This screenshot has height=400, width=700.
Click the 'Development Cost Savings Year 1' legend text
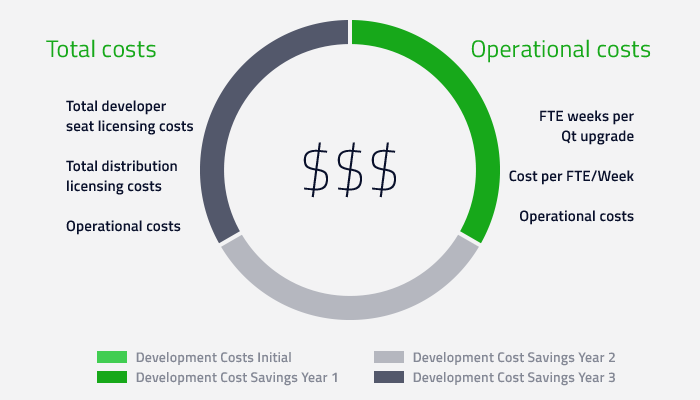click(x=236, y=377)
